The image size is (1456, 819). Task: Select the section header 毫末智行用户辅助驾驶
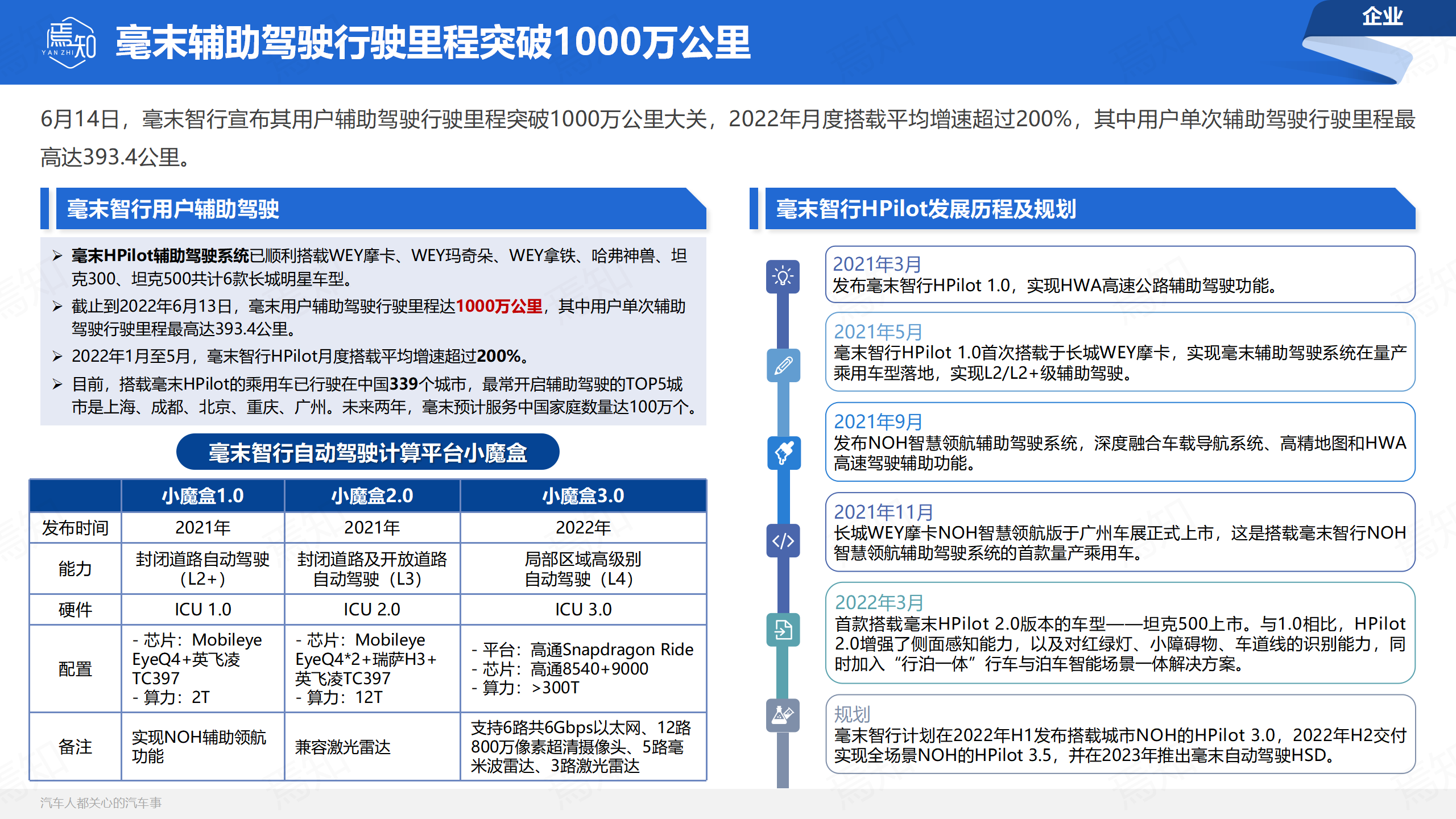pyautogui.click(x=173, y=209)
